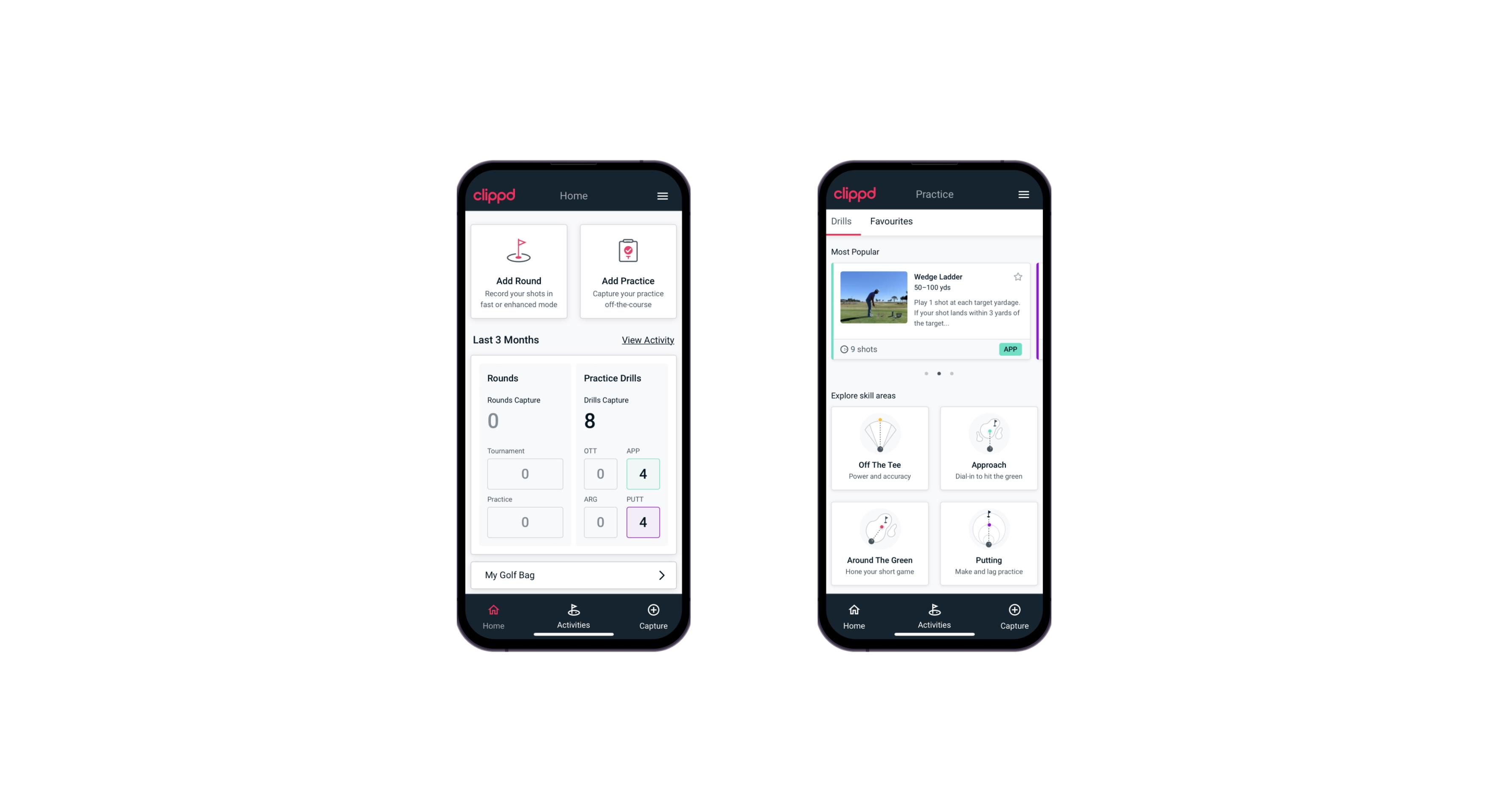Select the Drills tab on Practice screen
This screenshot has height=812, width=1509.
(840, 221)
